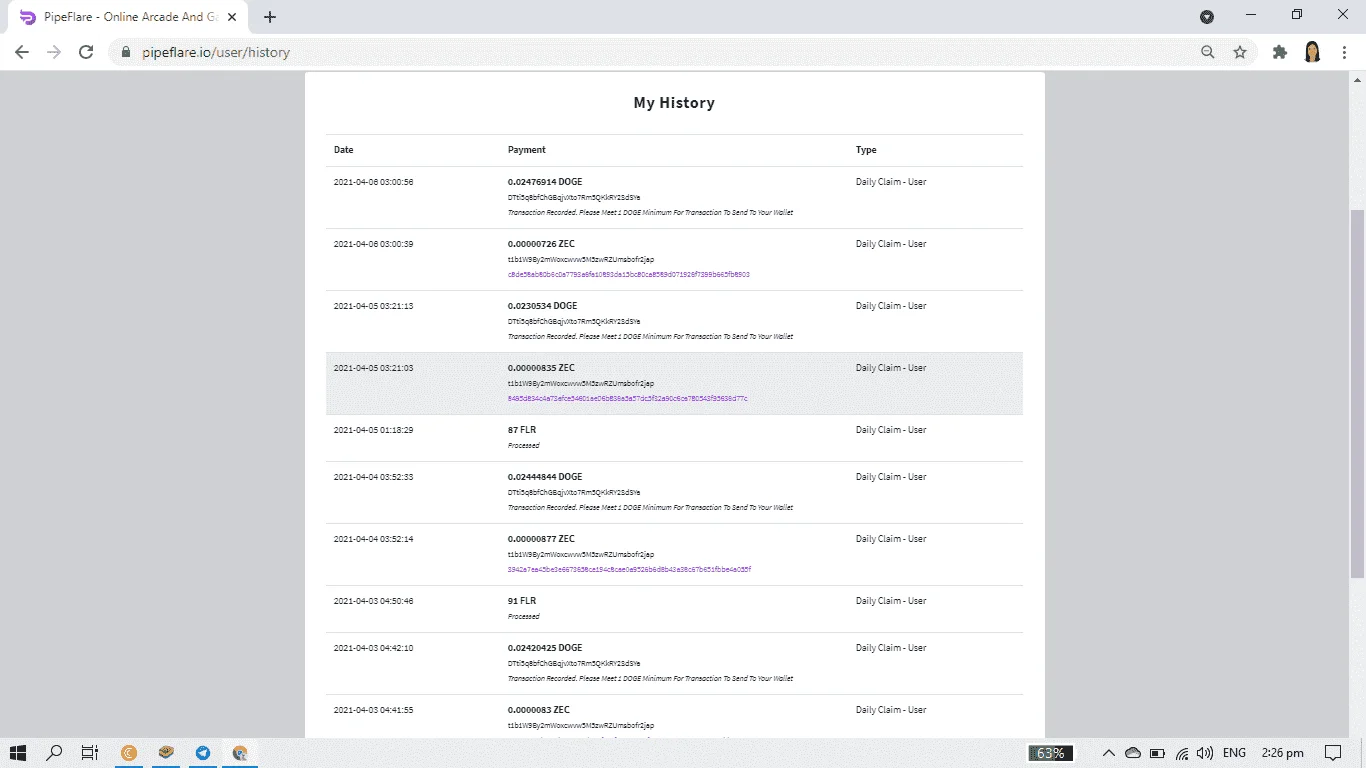Click the Payment column header

point(527,150)
